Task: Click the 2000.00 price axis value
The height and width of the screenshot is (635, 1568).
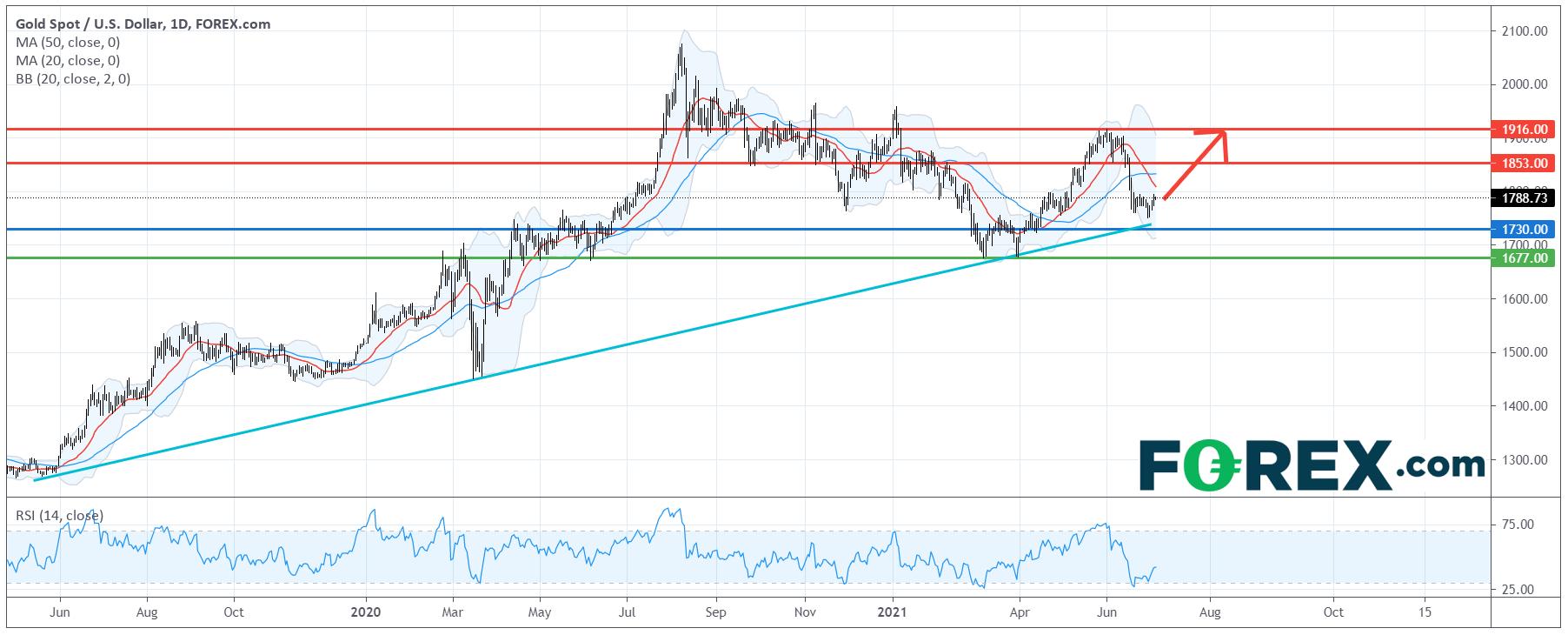Action: click(1526, 85)
